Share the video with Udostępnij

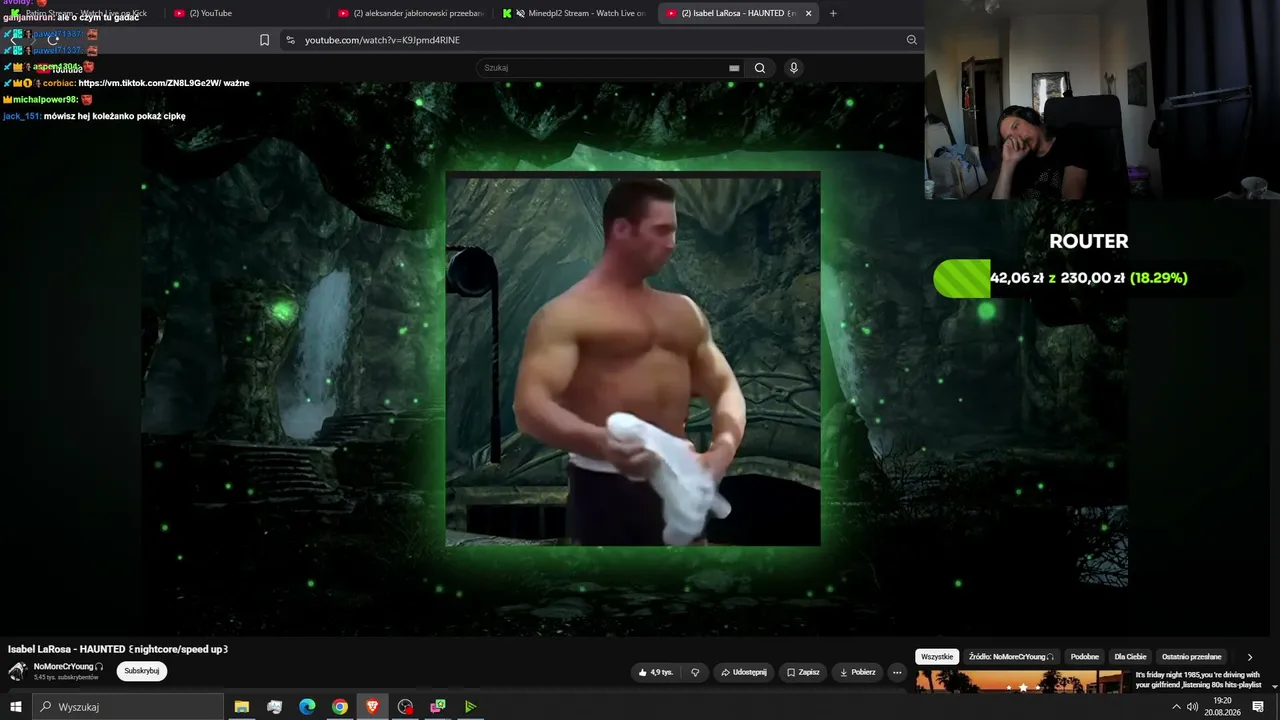(744, 672)
